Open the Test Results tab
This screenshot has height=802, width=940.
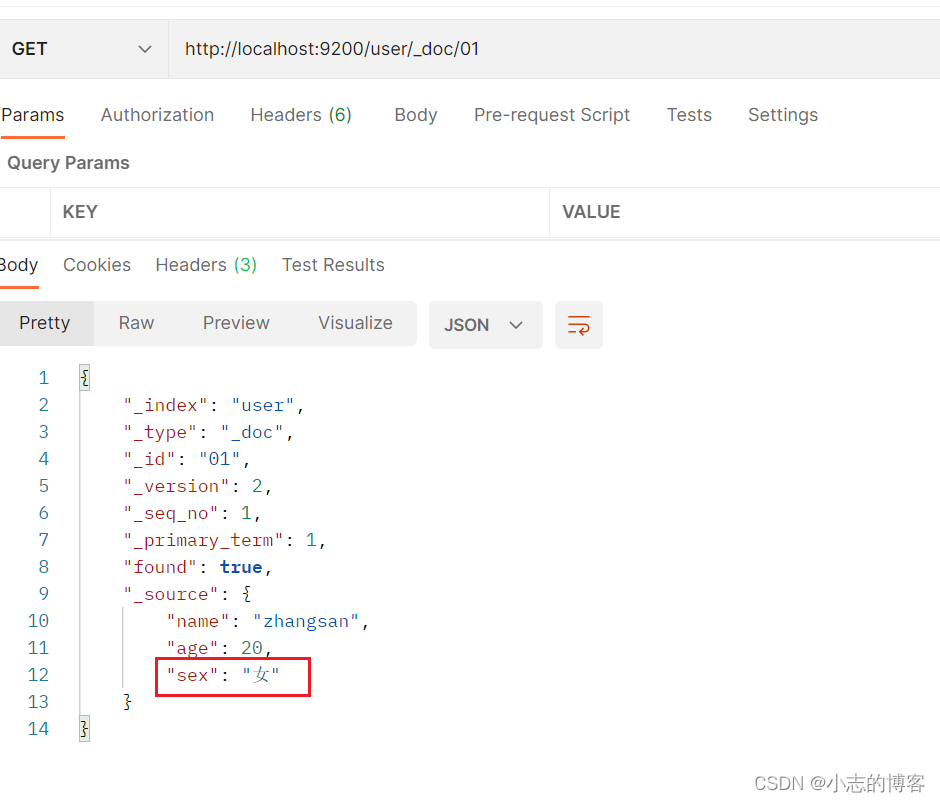[x=333, y=265]
